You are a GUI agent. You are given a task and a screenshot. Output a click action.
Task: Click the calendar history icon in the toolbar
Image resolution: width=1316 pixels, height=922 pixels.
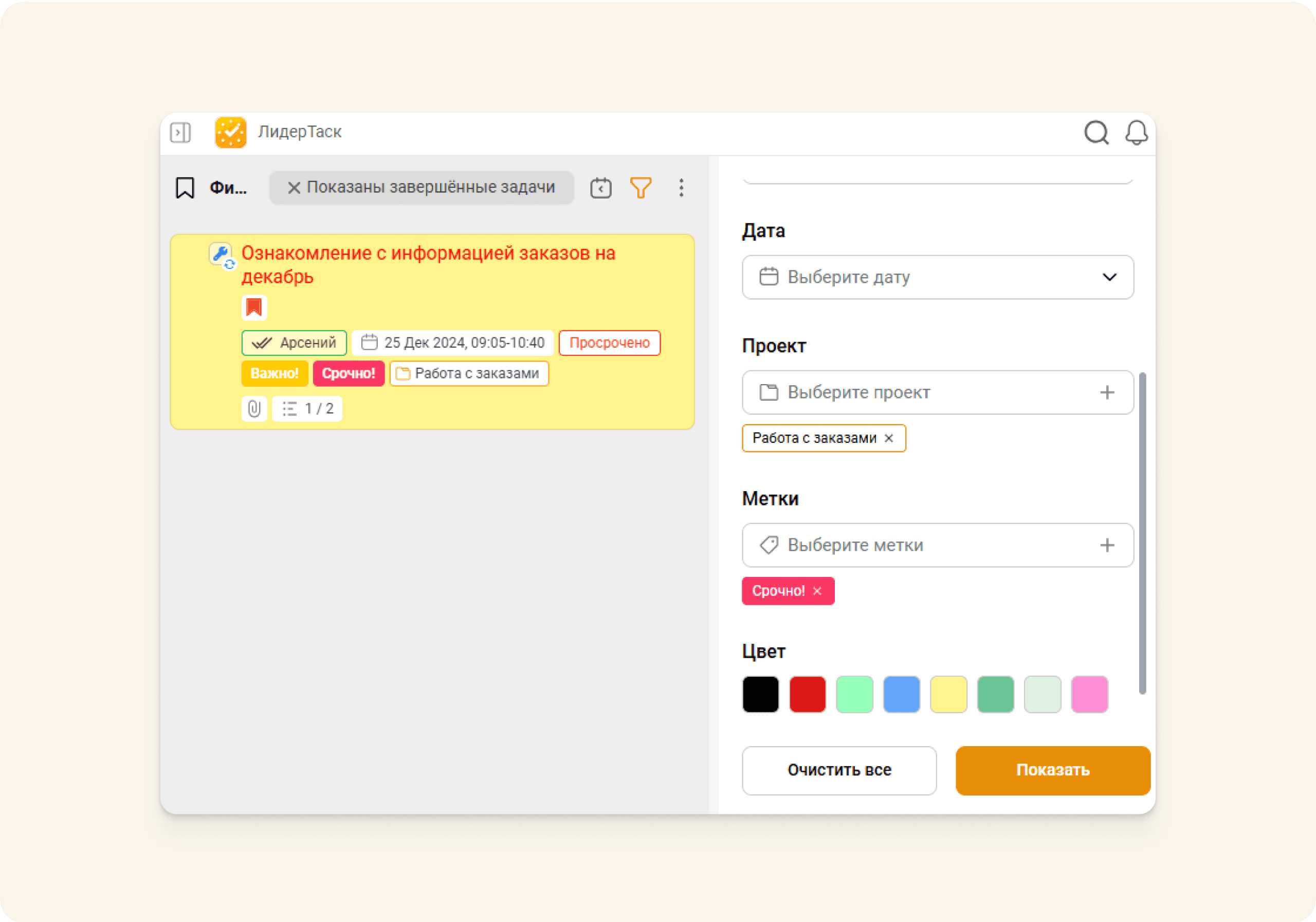(600, 188)
